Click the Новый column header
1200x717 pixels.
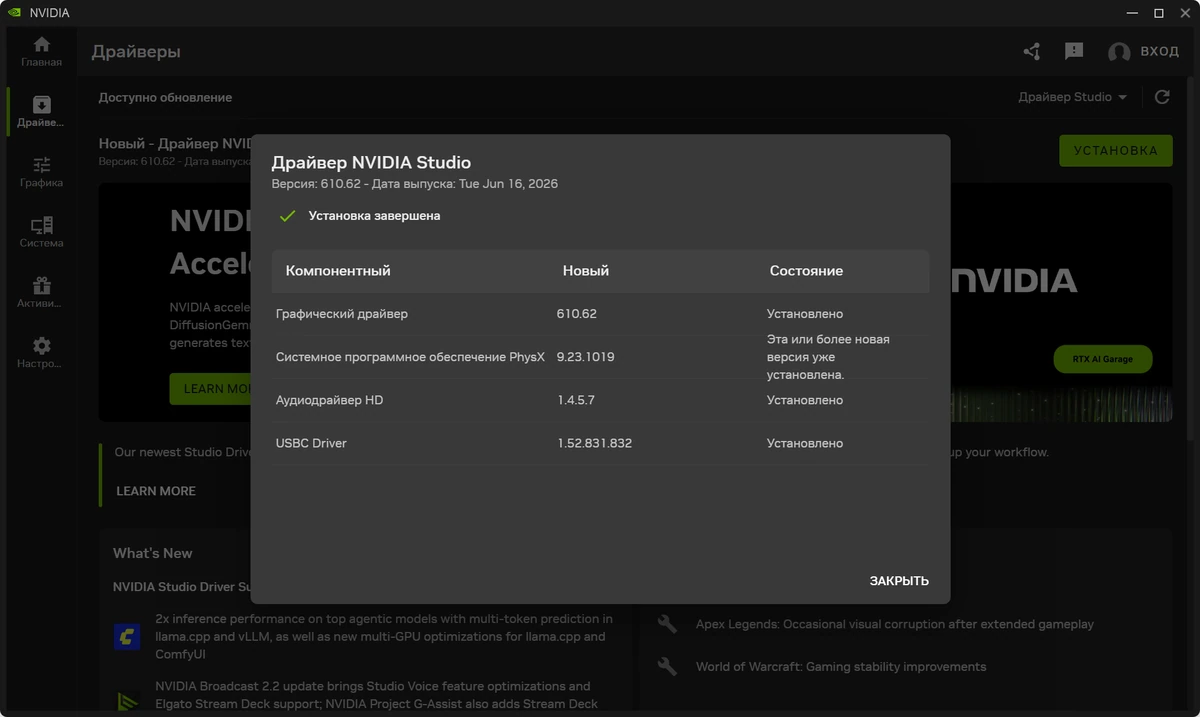[x=586, y=271]
